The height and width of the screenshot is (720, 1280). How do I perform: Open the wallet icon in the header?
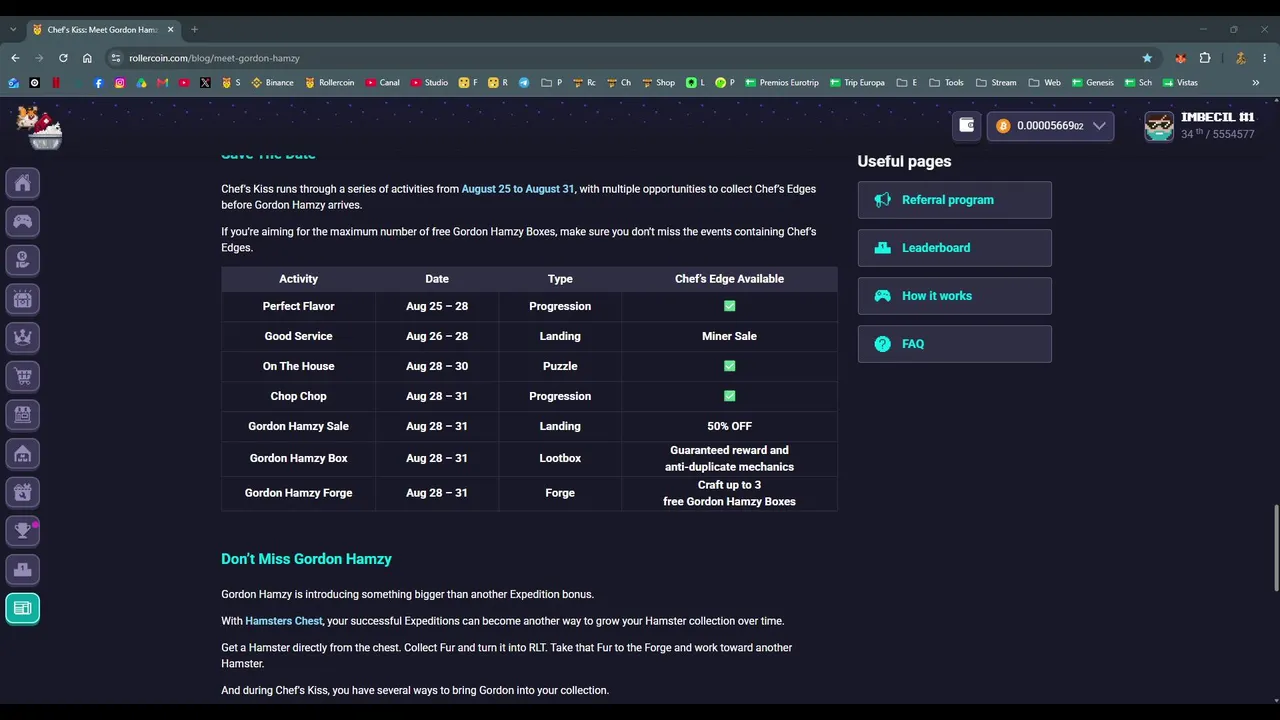click(x=966, y=125)
